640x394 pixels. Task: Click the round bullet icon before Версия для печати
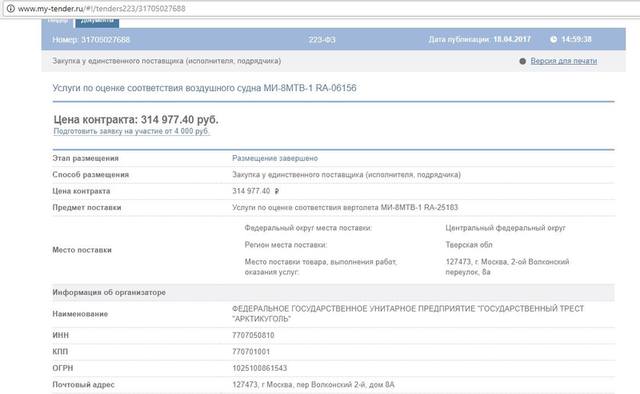[522, 61]
